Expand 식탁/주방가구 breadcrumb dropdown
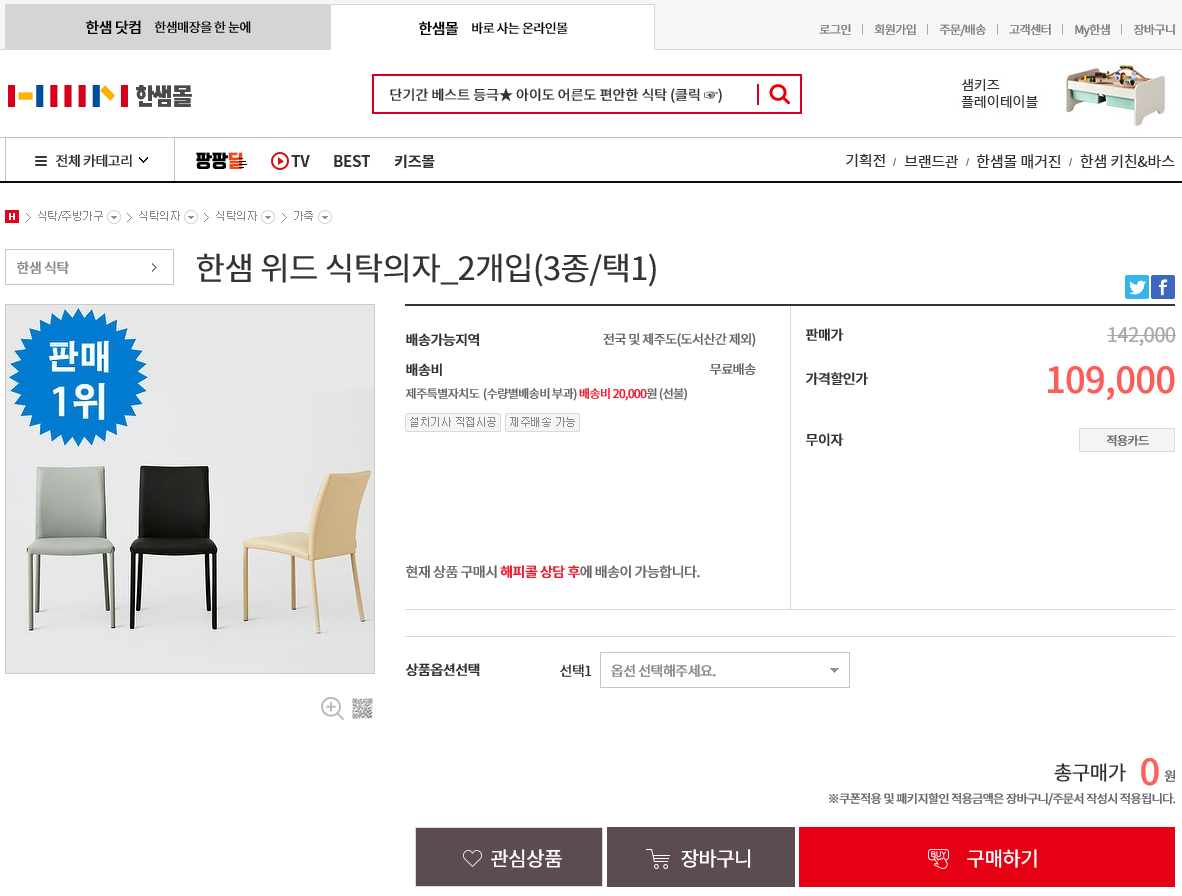 pyautogui.click(x=114, y=217)
